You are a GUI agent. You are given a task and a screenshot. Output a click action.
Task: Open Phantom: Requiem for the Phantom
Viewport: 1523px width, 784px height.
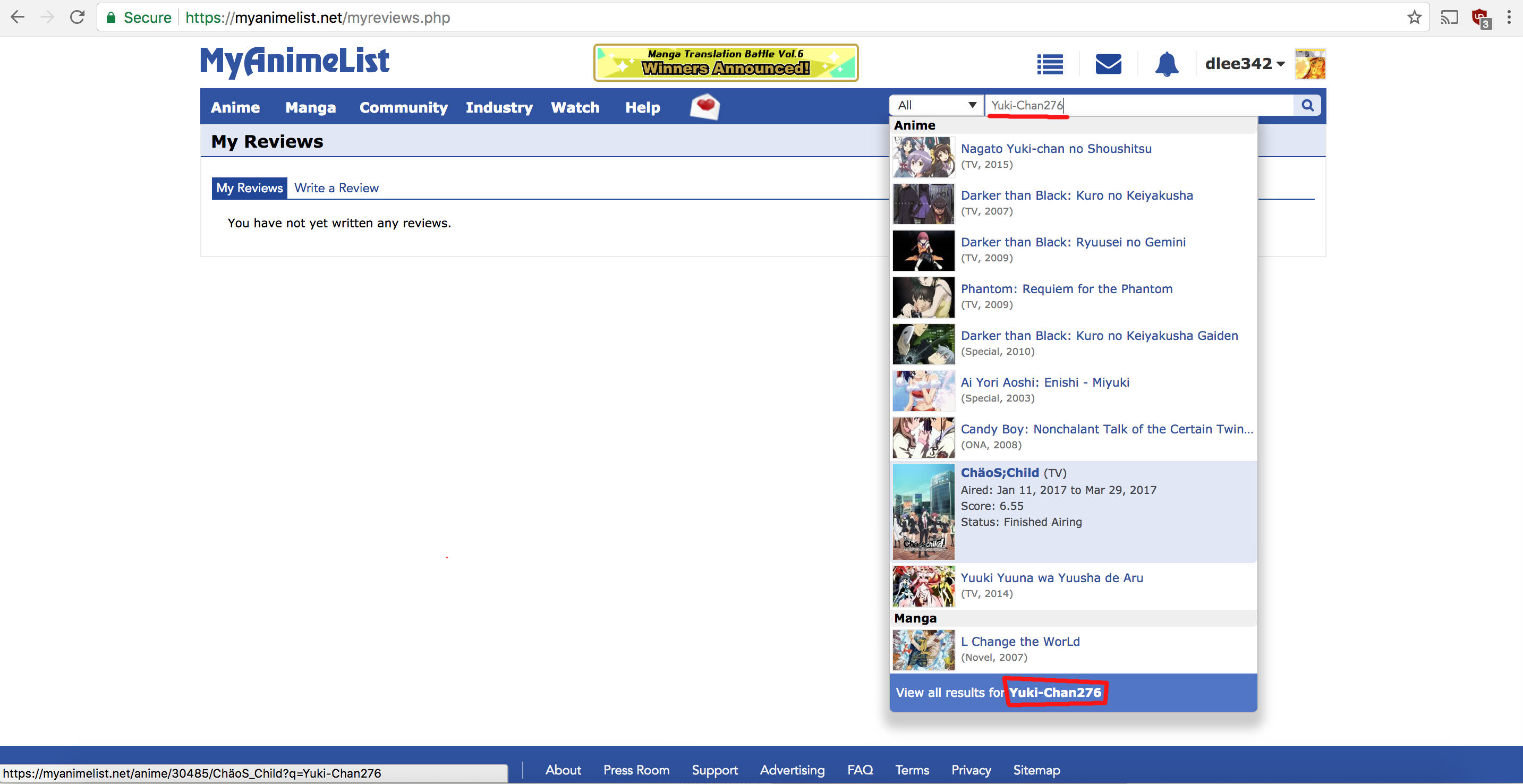tap(1067, 288)
